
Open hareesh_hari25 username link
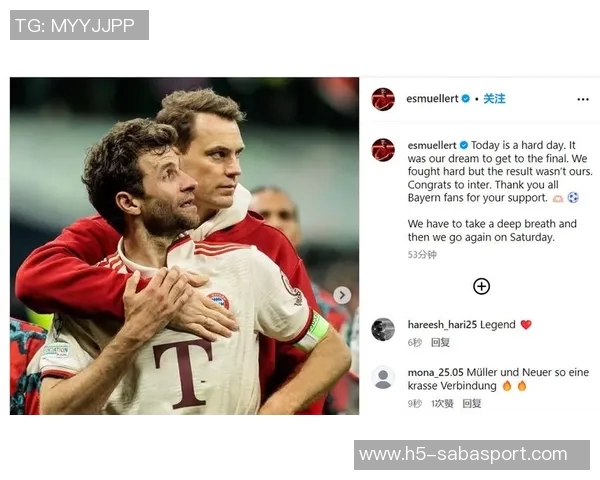coord(442,325)
